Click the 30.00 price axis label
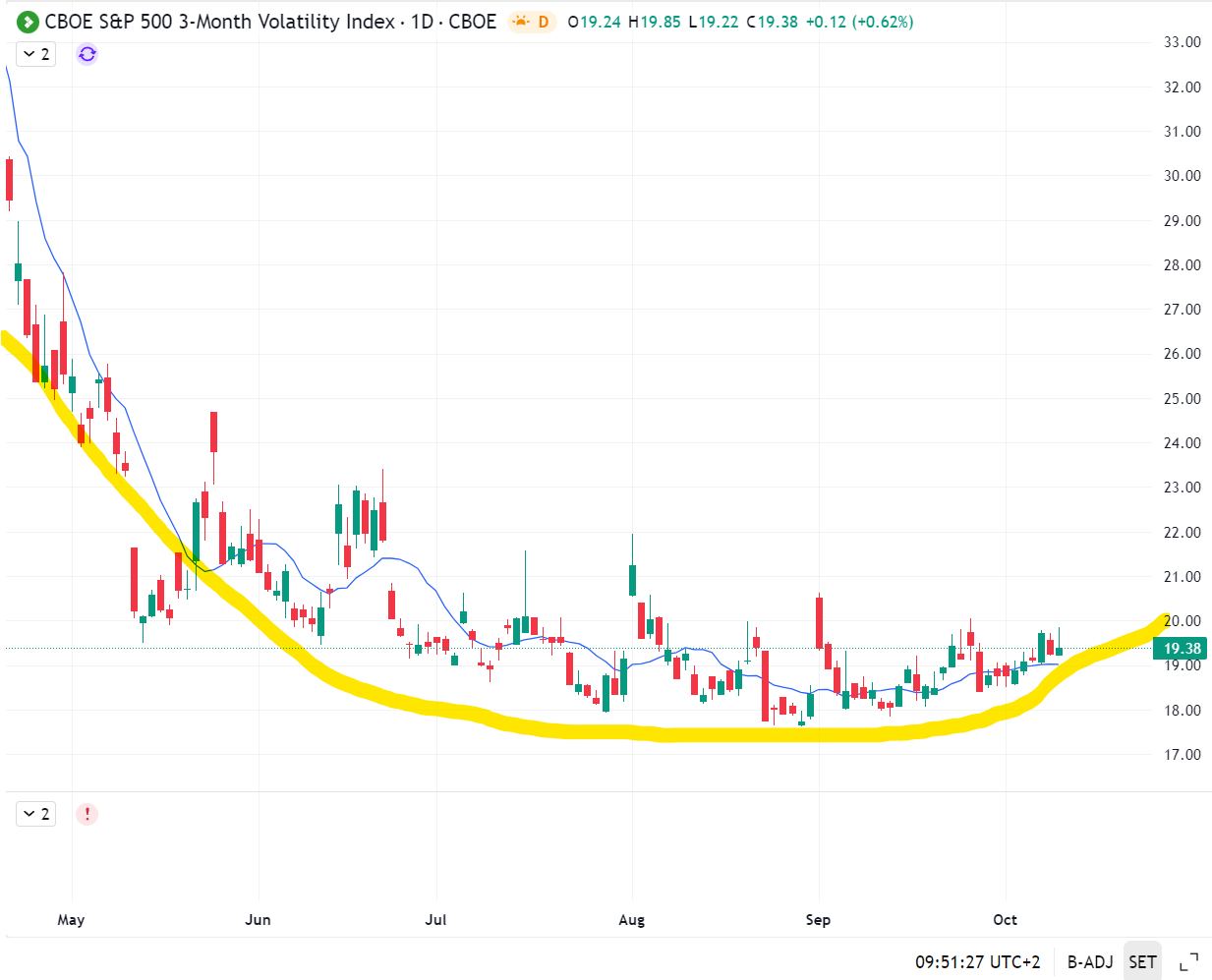Image resolution: width=1212 pixels, height=980 pixels. coord(1183,176)
